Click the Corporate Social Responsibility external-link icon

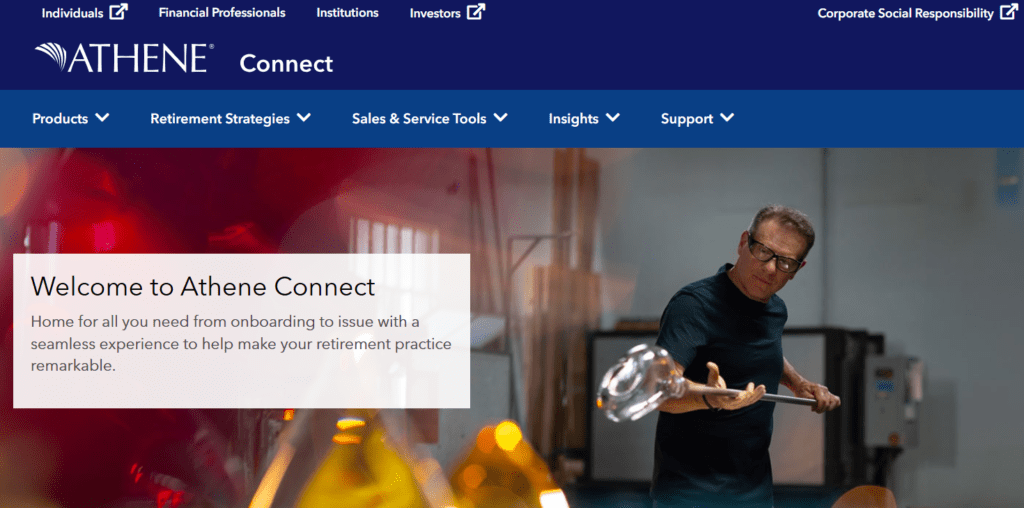[x=1009, y=12]
